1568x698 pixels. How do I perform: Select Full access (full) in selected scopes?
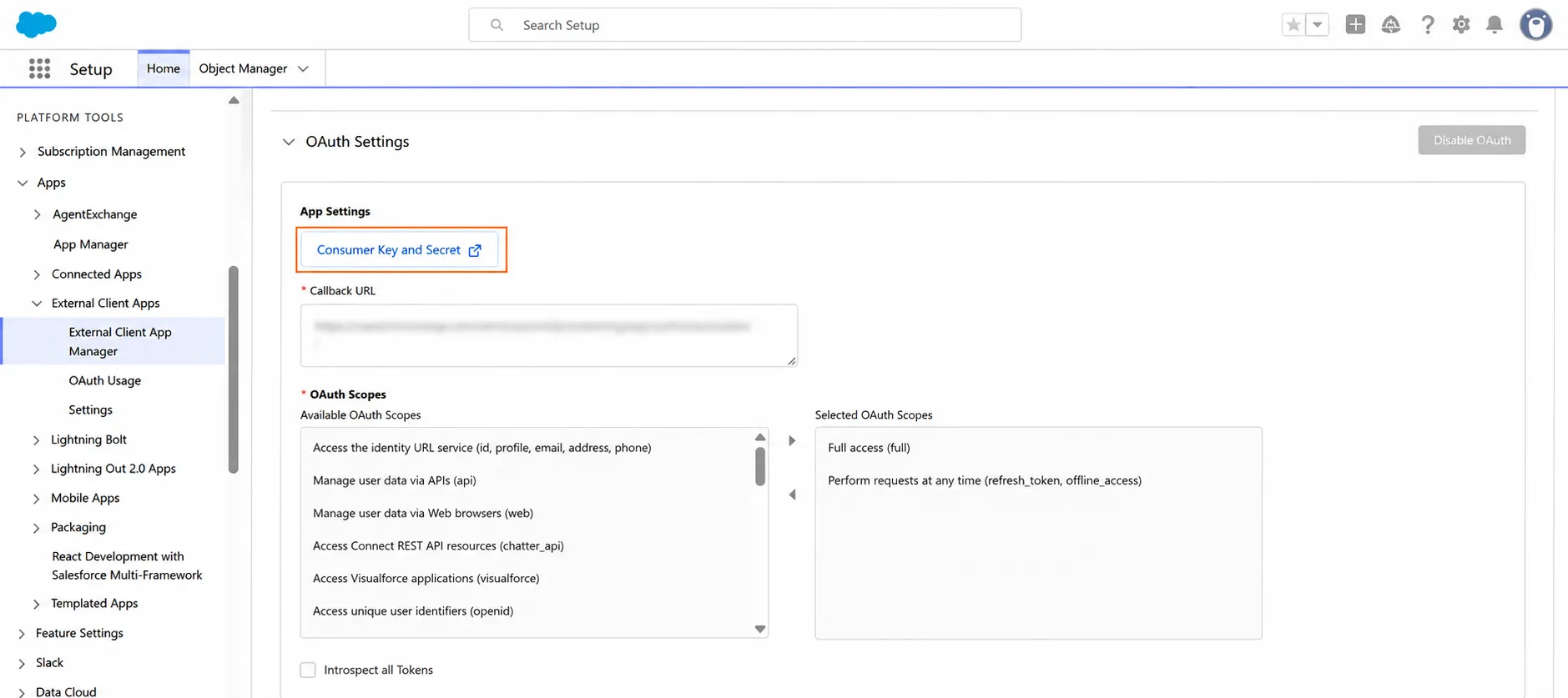click(869, 448)
